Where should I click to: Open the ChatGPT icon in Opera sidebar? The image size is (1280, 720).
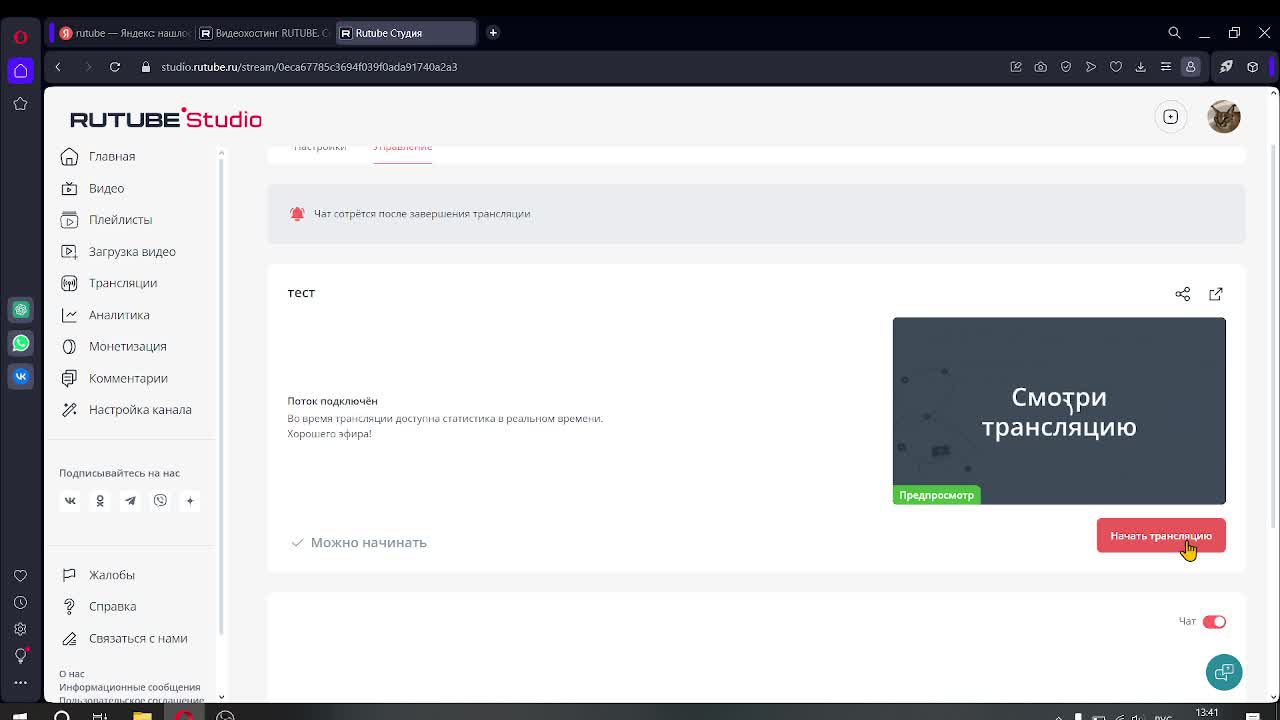[21, 310]
